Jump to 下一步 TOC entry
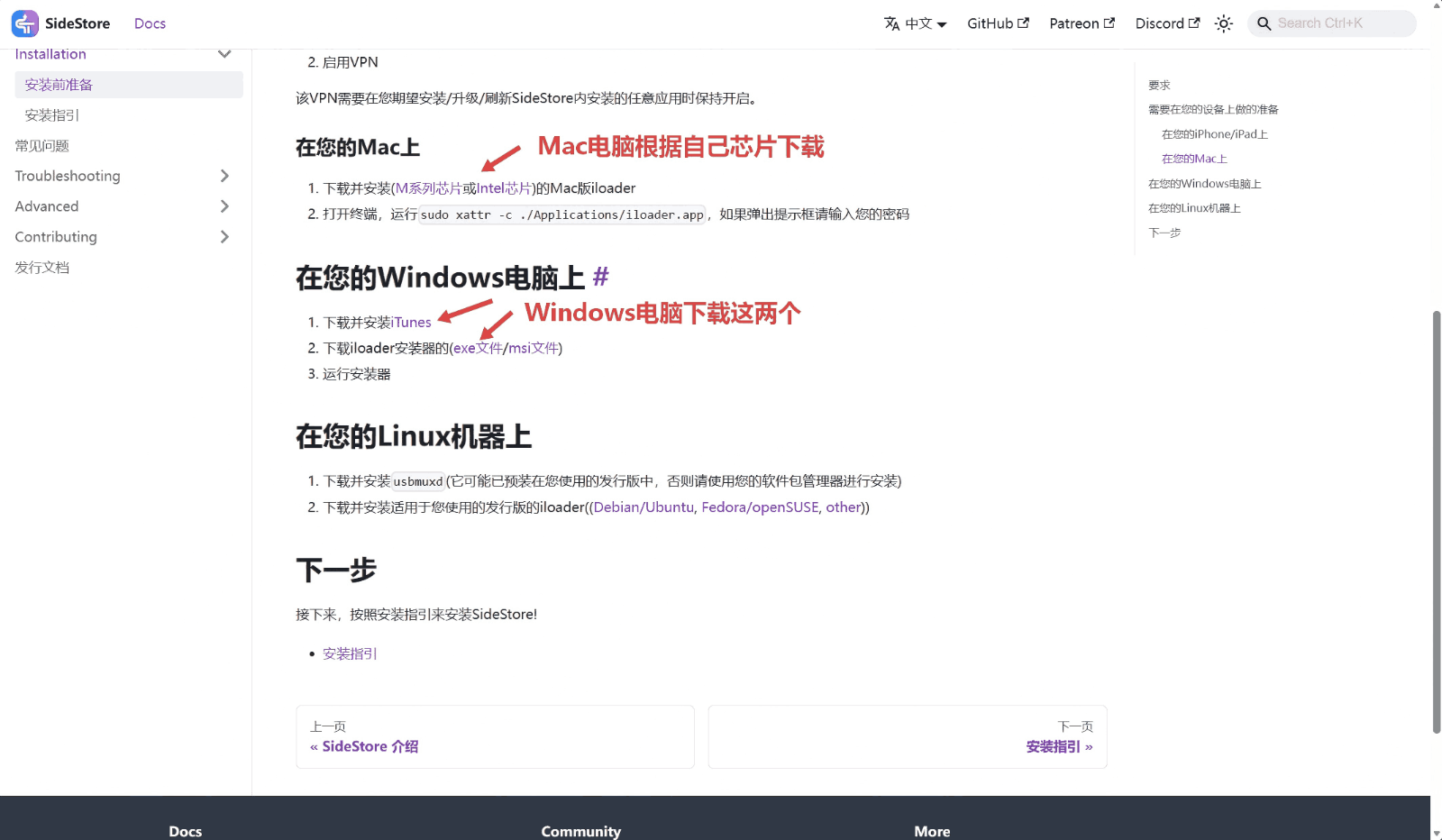Image resolution: width=1442 pixels, height=840 pixels. click(1164, 233)
